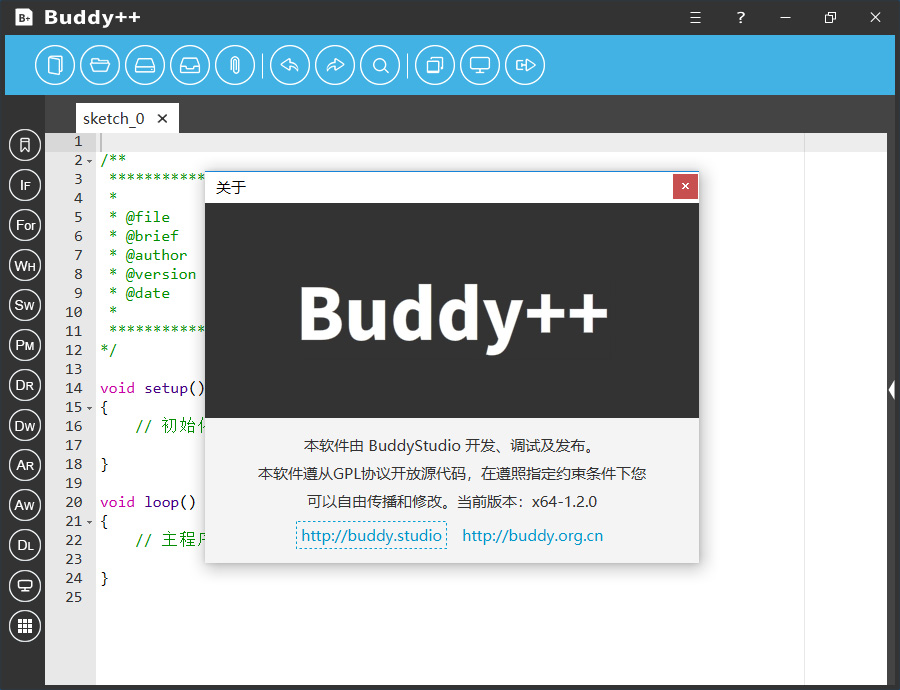The width and height of the screenshot is (900, 690).
Task: Click the 'void setup()' code text
Action: pos(152,389)
